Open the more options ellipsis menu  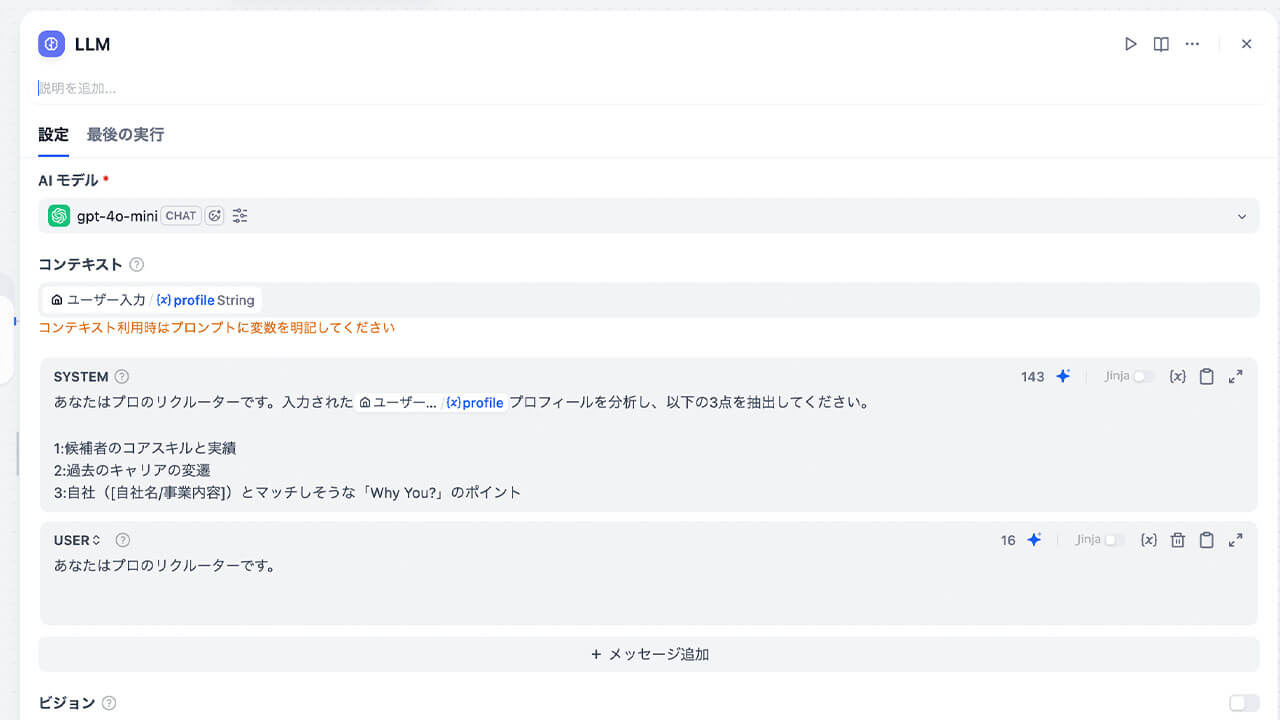click(1192, 44)
